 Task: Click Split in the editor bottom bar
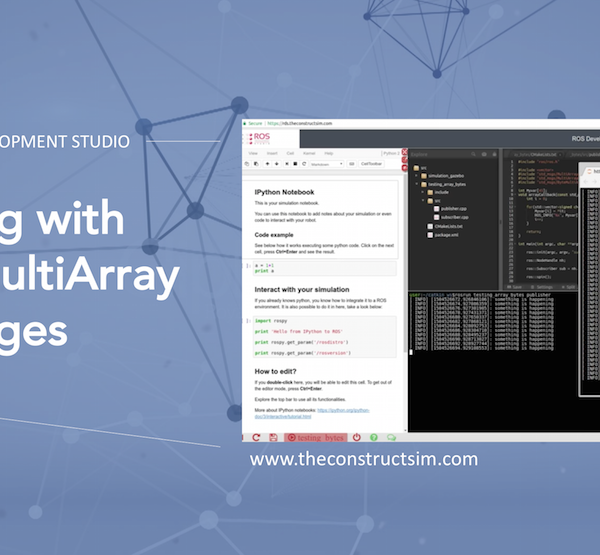tap(569, 287)
